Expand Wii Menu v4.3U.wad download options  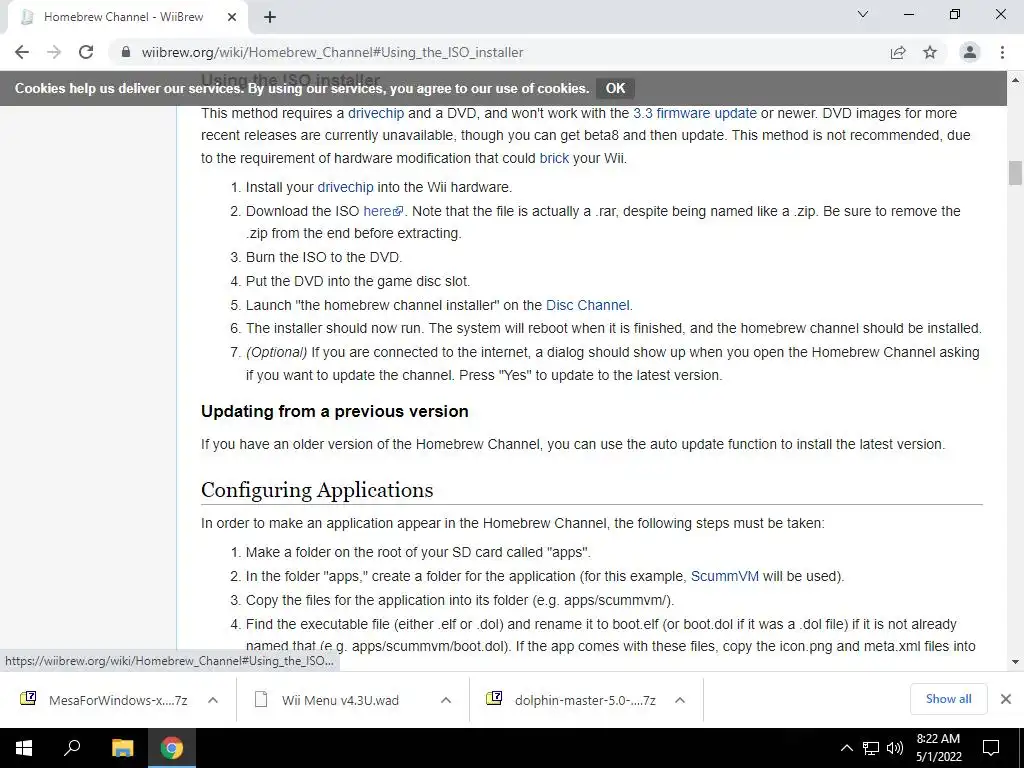pyautogui.click(x=446, y=700)
